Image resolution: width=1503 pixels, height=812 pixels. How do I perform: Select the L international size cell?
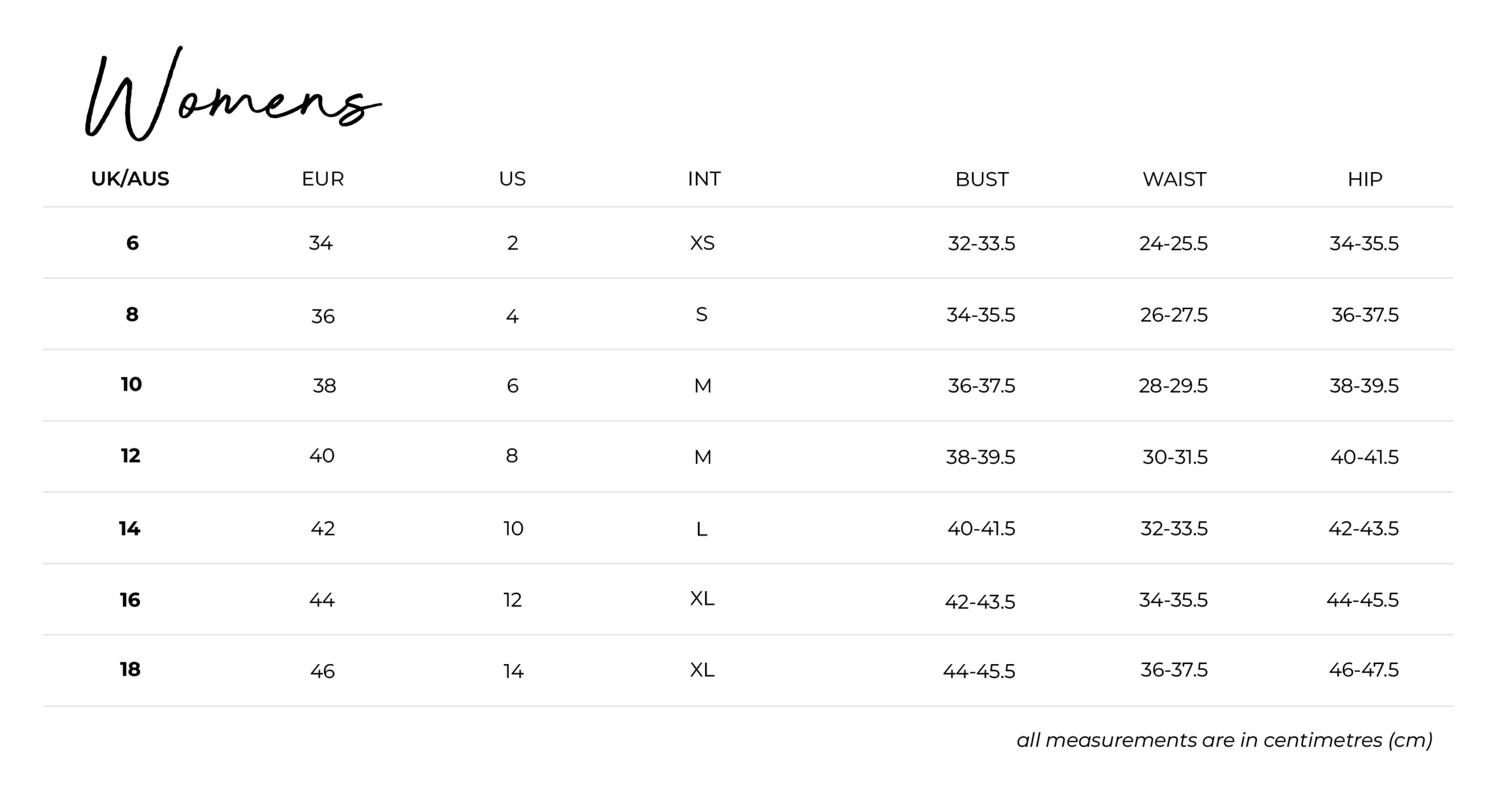pyautogui.click(x=702, y=530)
